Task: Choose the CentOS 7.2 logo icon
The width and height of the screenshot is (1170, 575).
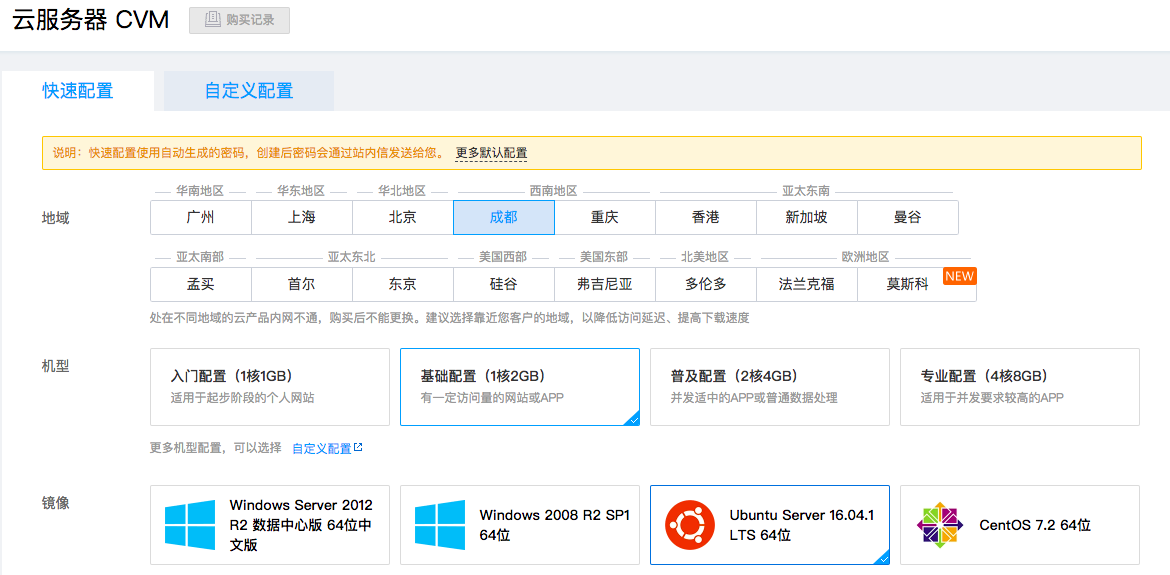Action: coord(940,525)
